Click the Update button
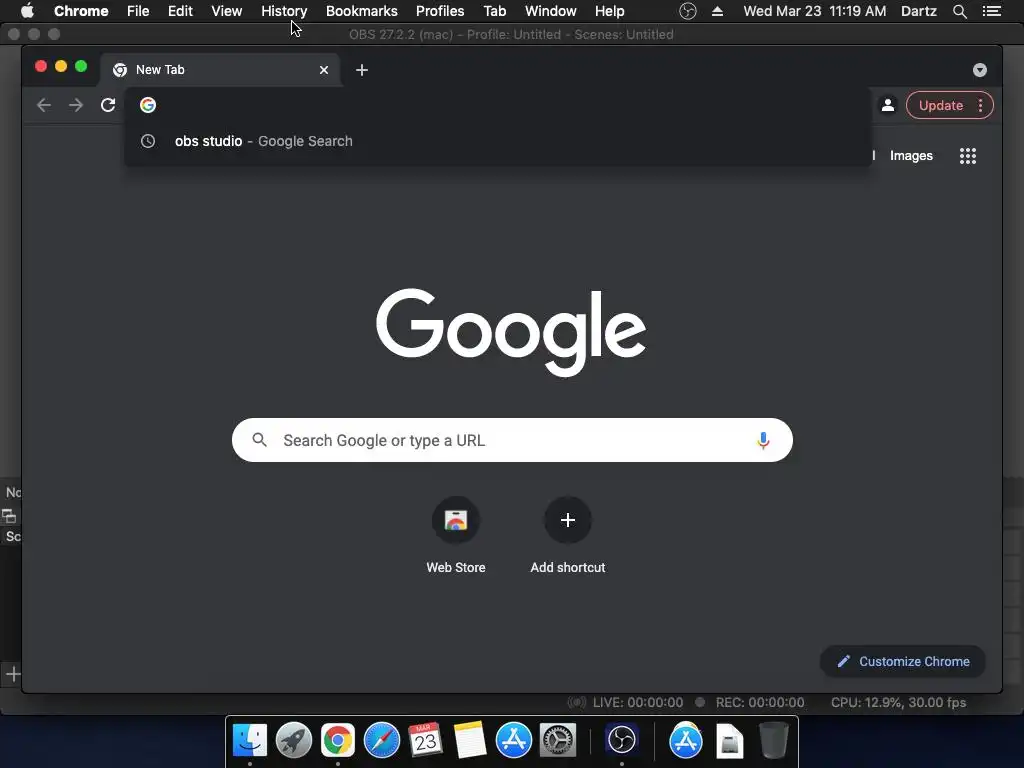 click(x=940, y=106)
